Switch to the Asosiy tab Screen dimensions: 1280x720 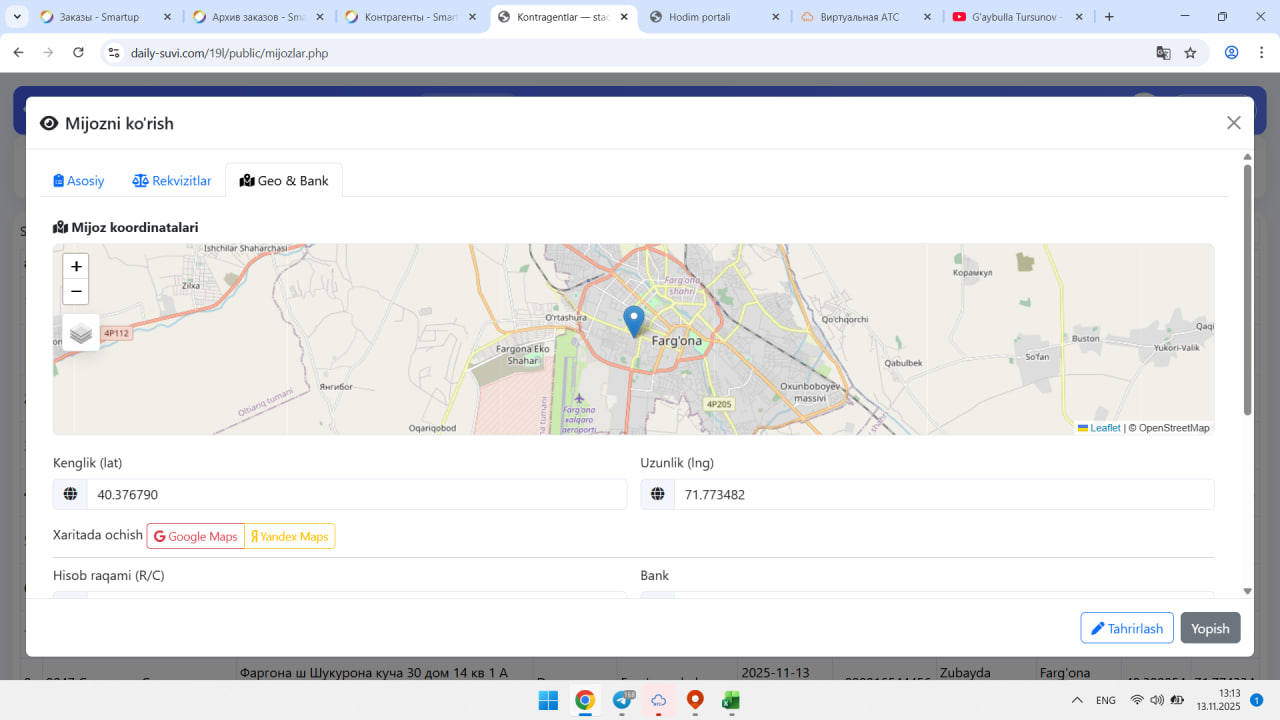point(79,181)
